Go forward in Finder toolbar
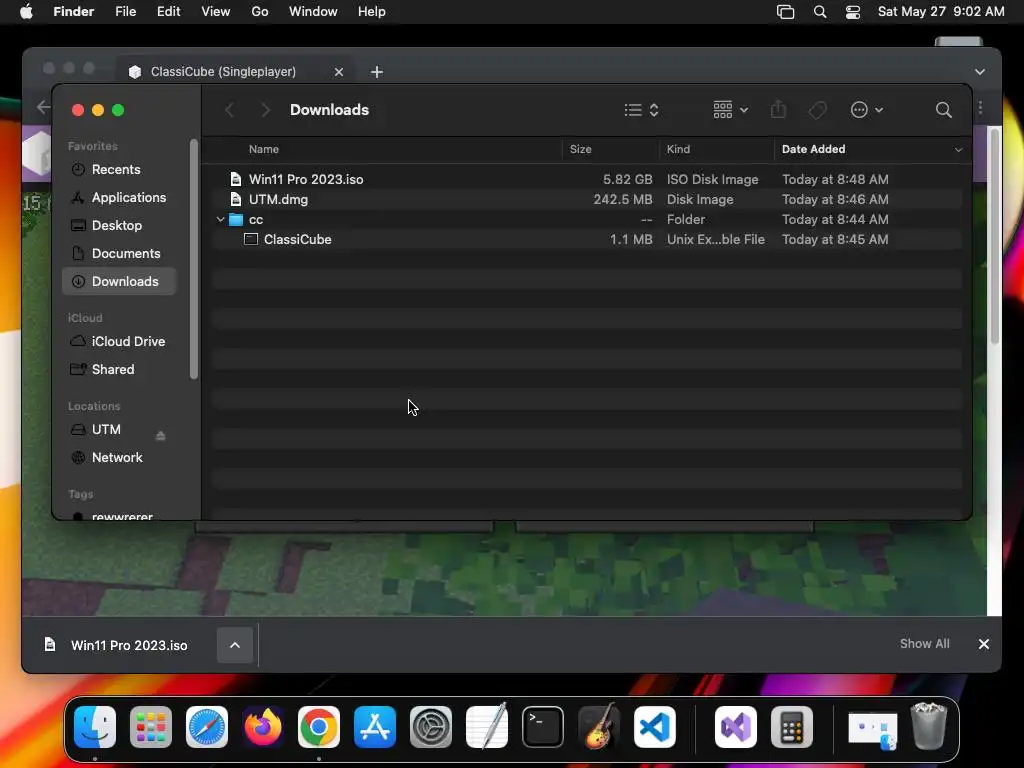Viewport: 1024px width, 768px height. [x=265, y=110]
